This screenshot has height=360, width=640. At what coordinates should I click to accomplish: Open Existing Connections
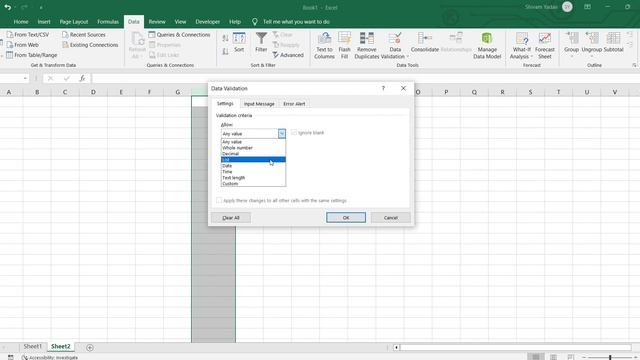(x=90, y=45)
